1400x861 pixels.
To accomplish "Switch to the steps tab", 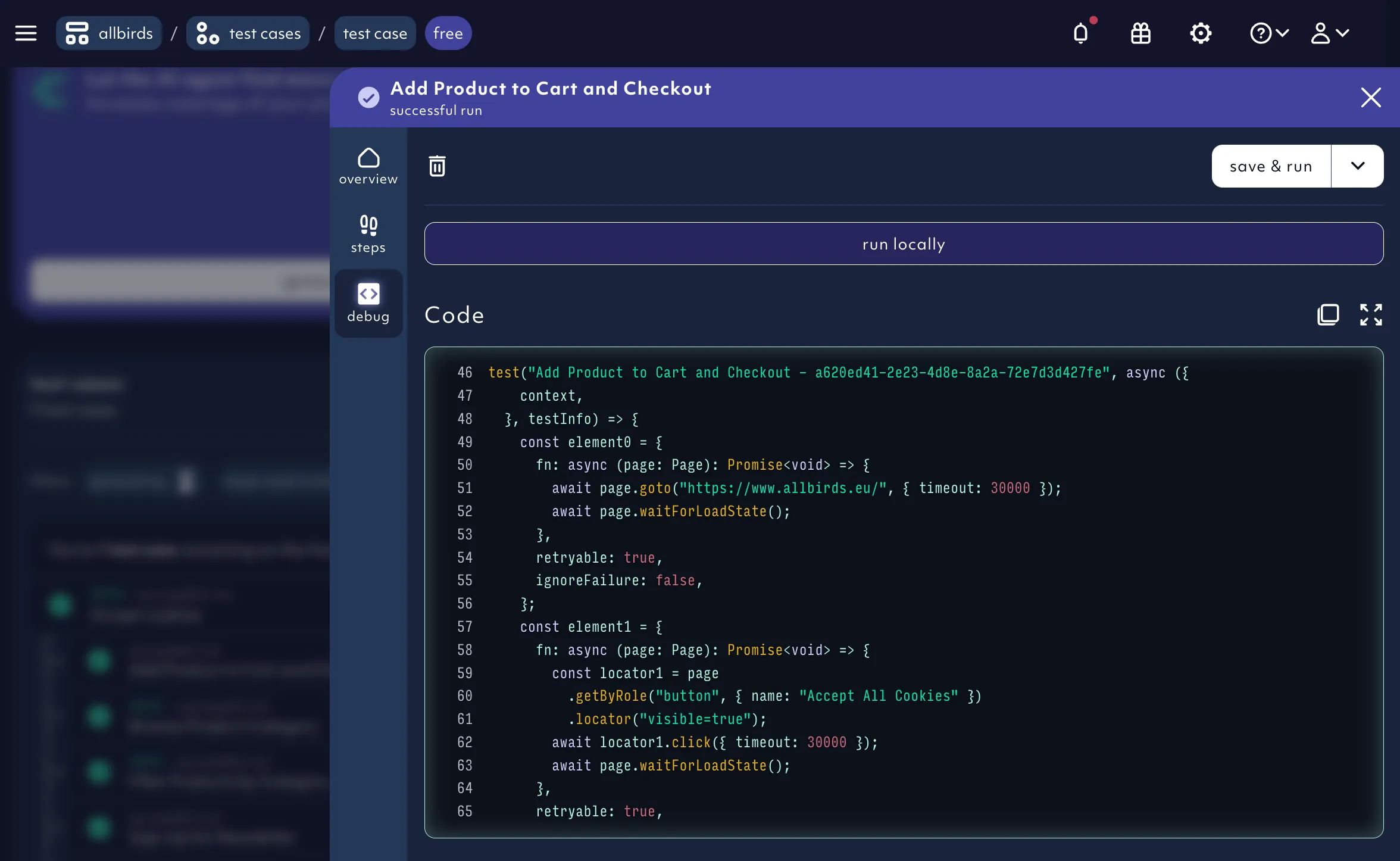I will click(368, 235).
